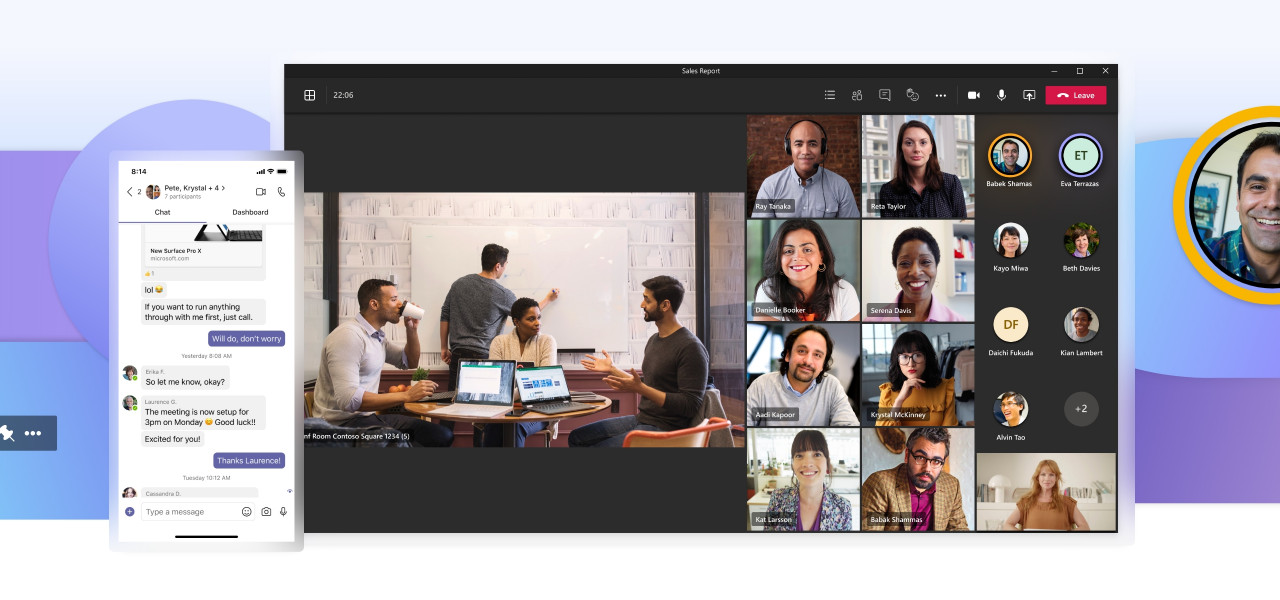This screenshot has height=600, width=1280.
Task: Leave the Sales Report meeting
Action: click(x=1076, y=95)
